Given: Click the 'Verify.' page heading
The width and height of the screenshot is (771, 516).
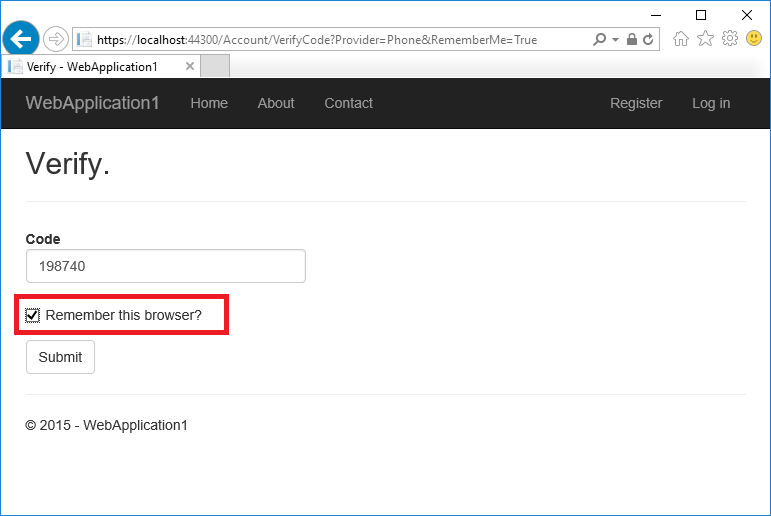Looking at the screenshot, I should [x=67, y=164].
